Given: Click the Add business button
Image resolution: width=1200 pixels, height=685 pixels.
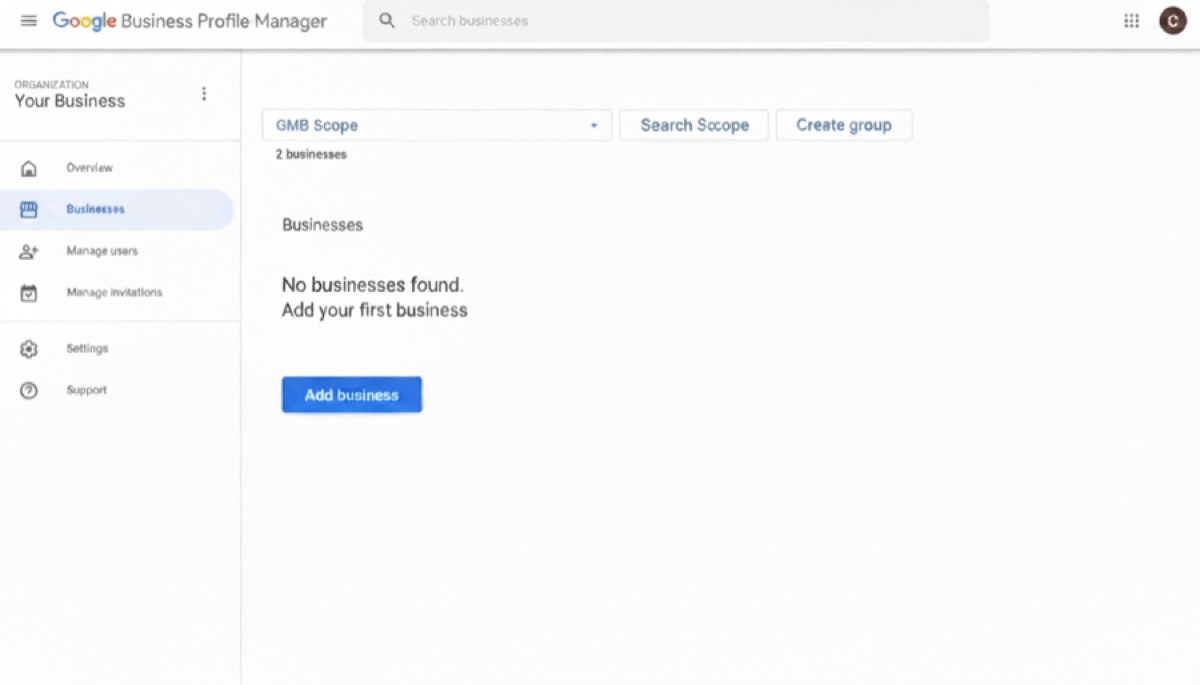Looking at the screenshot, I should [352, 395].
